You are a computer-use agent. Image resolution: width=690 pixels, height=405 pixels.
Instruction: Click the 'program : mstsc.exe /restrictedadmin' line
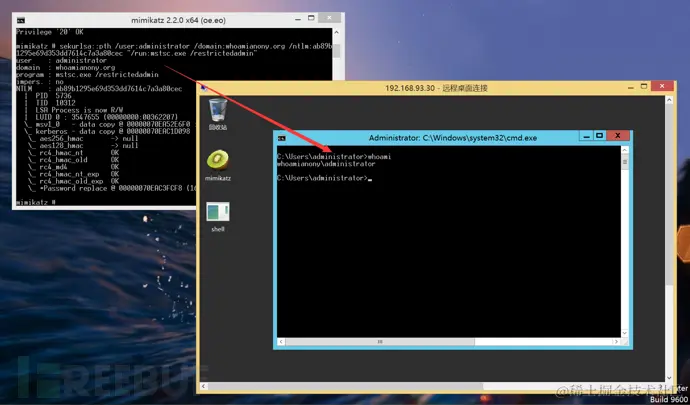[x=87, y=74]
